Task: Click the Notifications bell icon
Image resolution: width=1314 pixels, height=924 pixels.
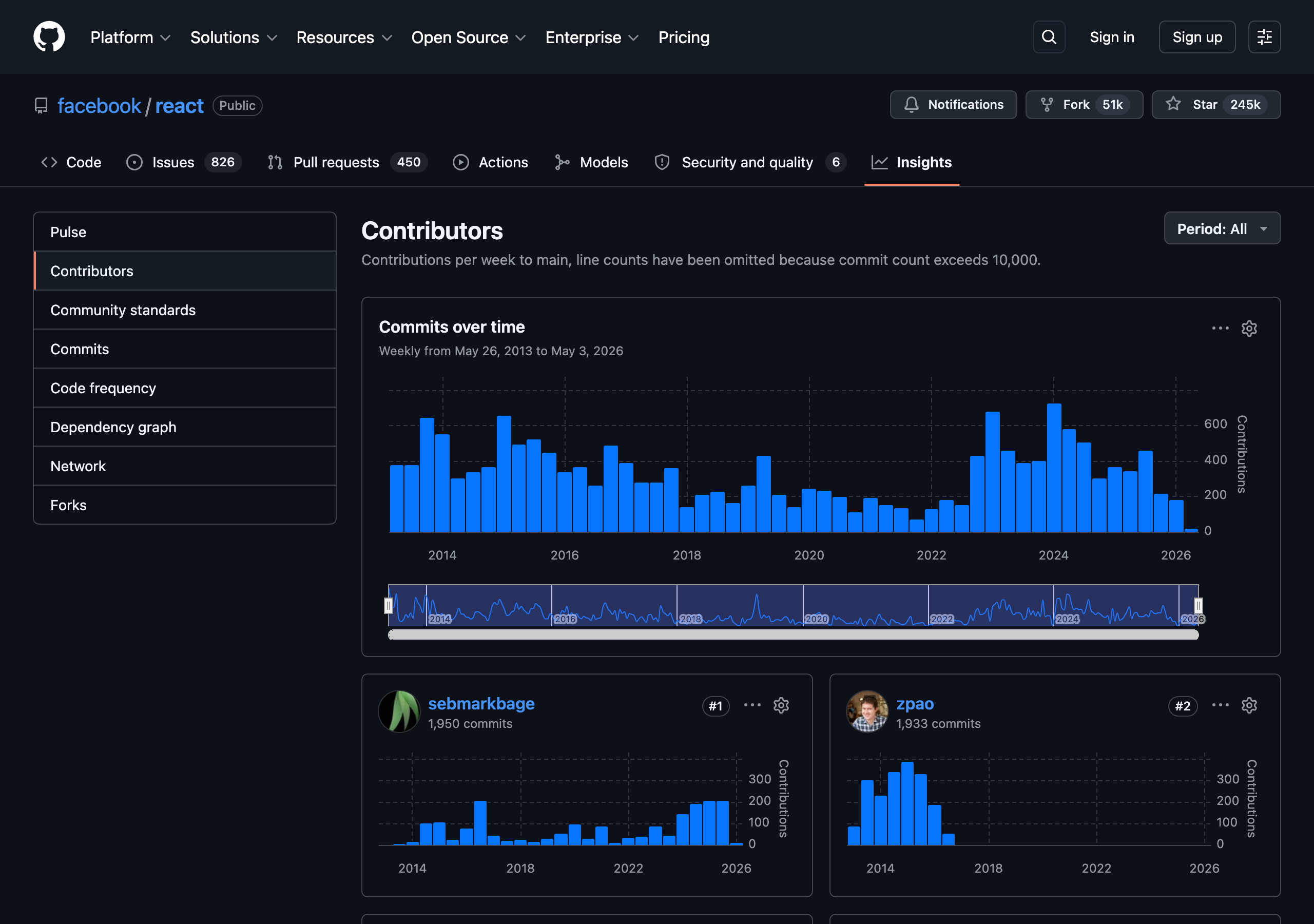Action: coord(912,105)
